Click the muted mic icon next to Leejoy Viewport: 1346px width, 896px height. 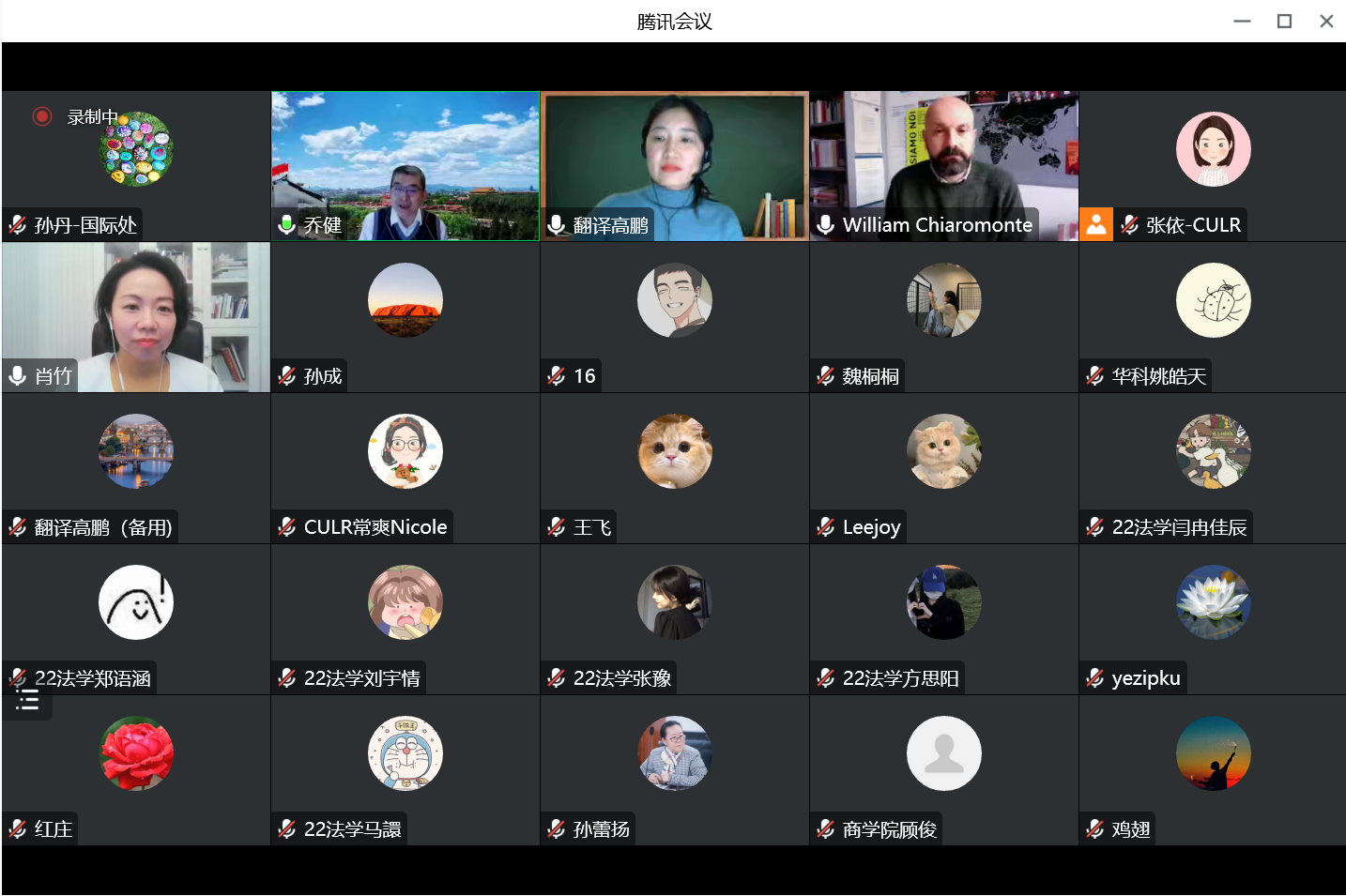(826, 527)
